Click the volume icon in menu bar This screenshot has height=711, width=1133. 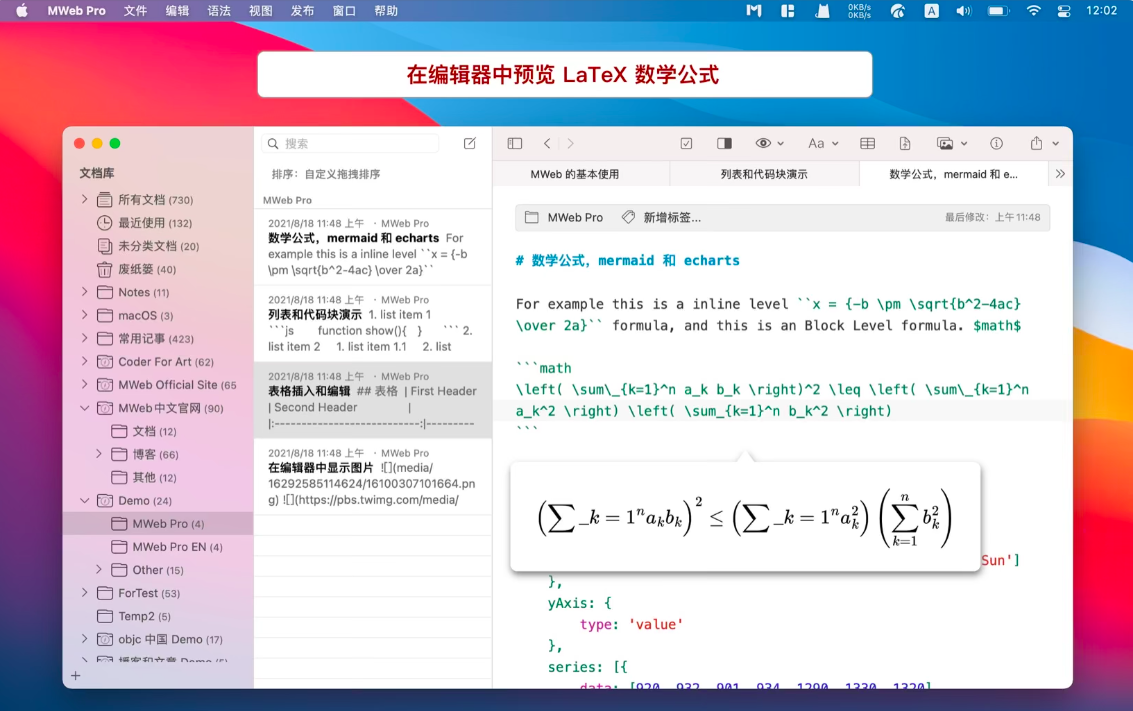point(964,11)
